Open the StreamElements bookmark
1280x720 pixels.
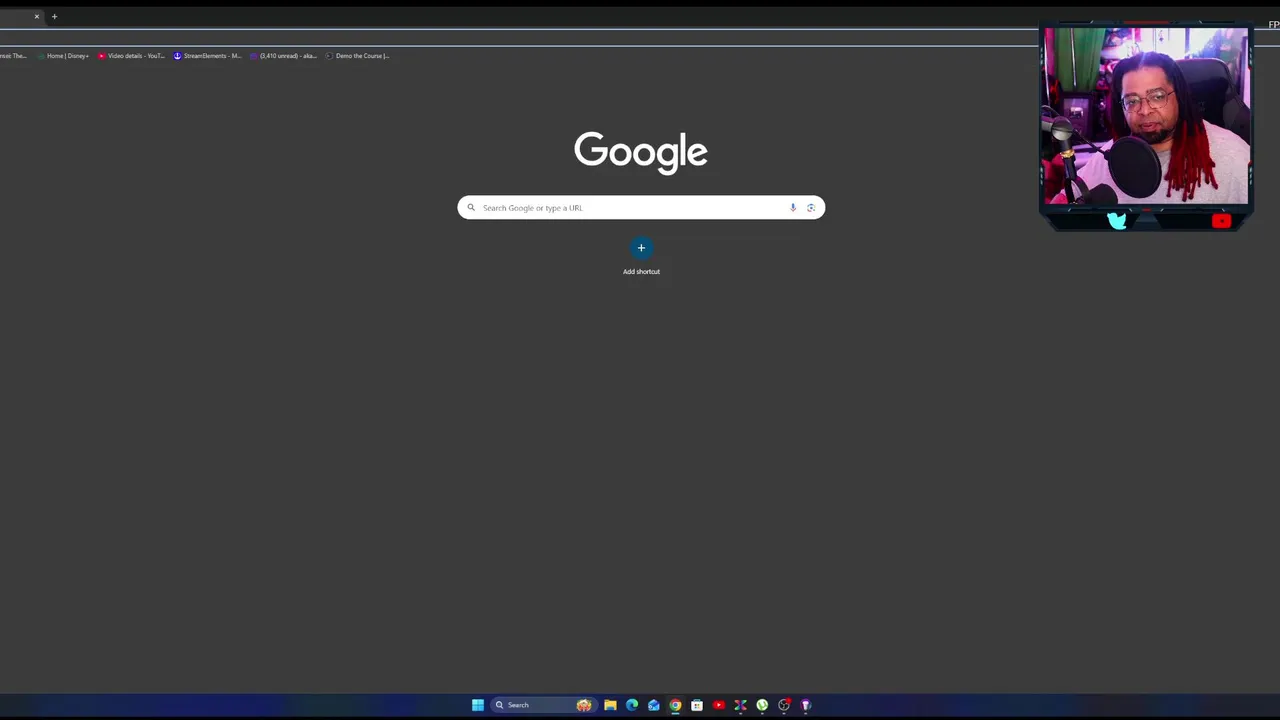[207, 56]
